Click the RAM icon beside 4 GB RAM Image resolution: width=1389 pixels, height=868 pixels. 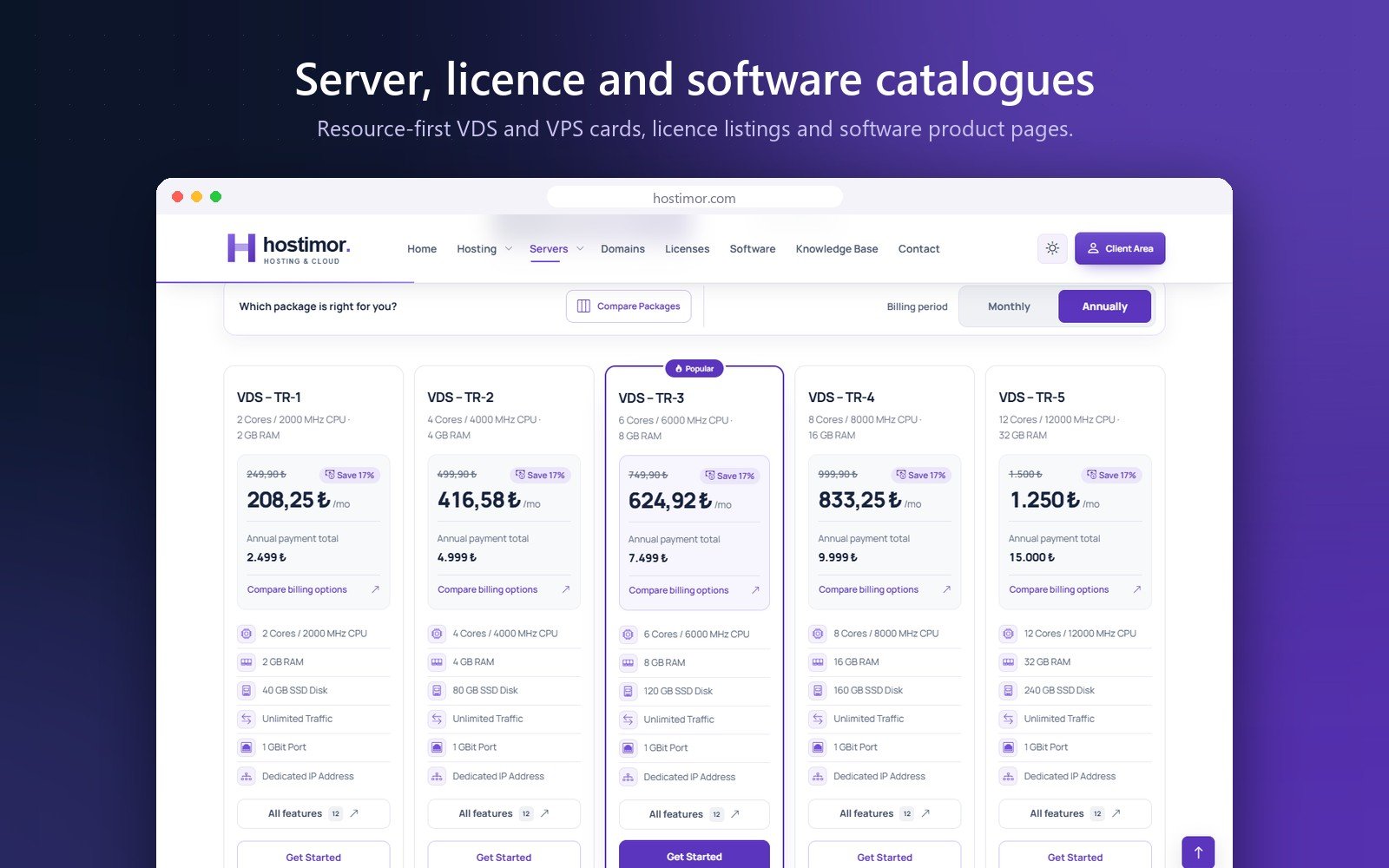point(437,662)
